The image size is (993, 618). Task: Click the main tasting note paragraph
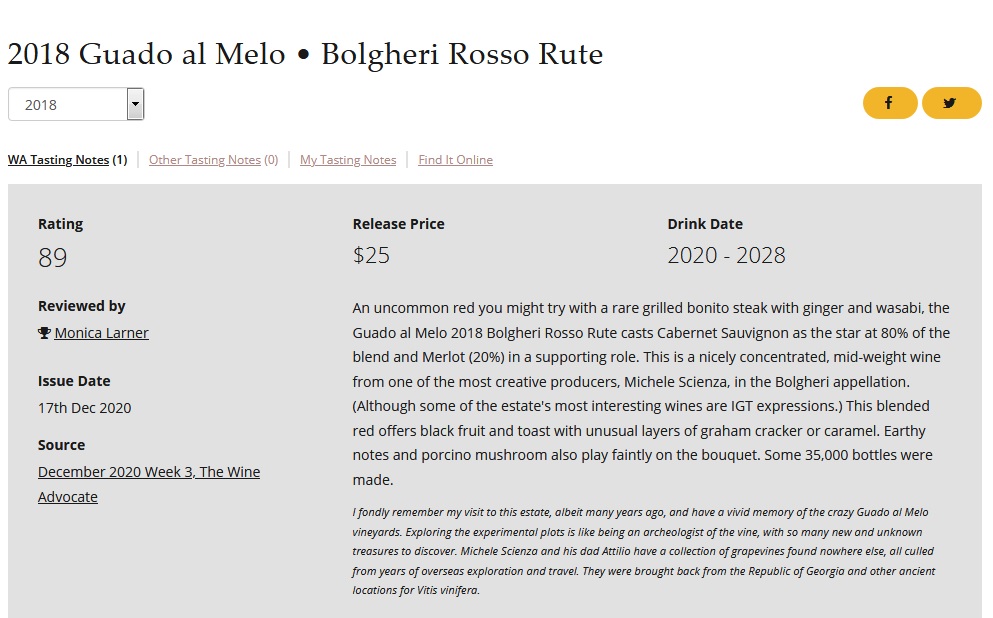coord(651,394)
